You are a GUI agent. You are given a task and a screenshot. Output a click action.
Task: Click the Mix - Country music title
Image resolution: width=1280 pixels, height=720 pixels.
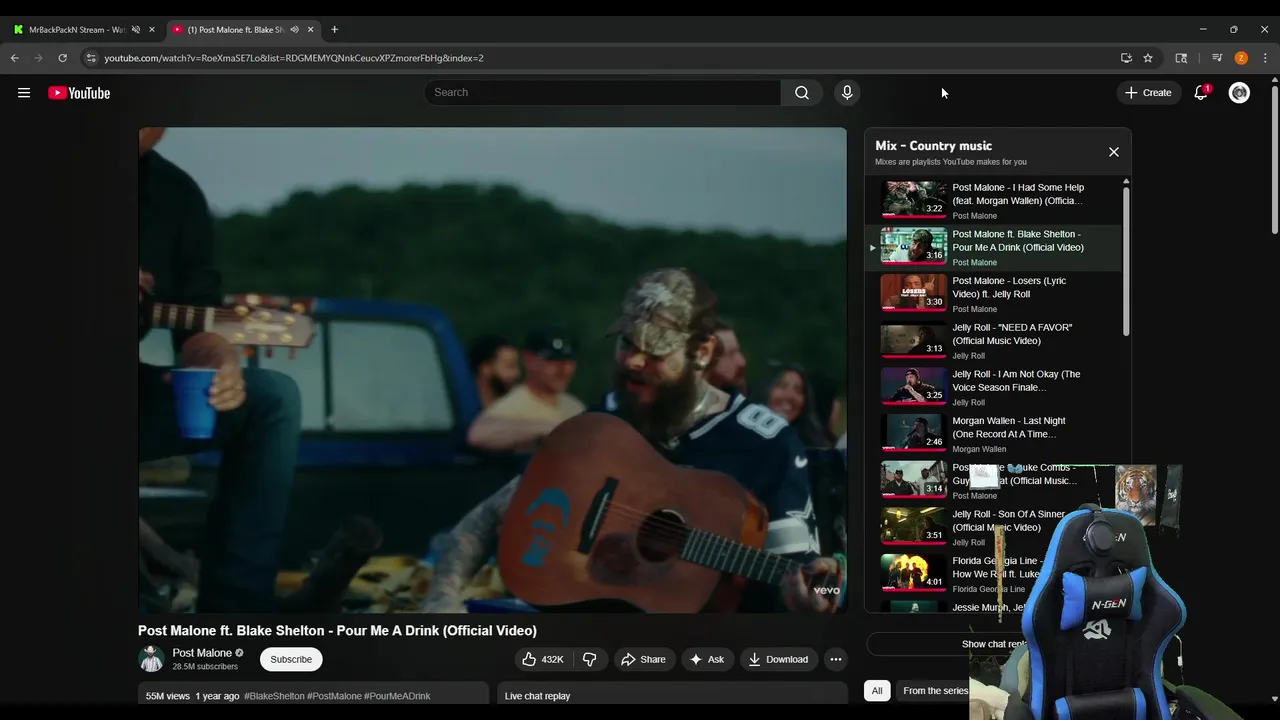click(x=933, y=146)
